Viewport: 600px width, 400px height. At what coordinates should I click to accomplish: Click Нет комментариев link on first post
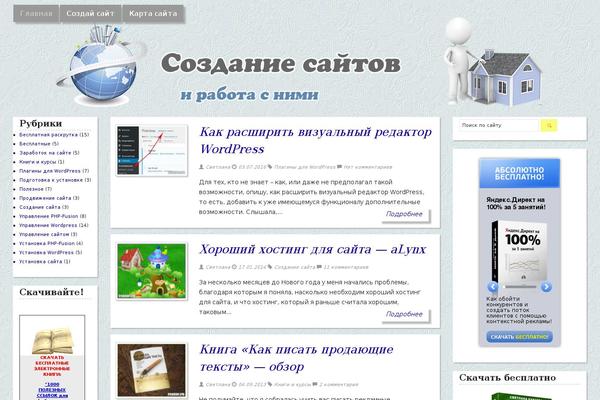(368, 167)
